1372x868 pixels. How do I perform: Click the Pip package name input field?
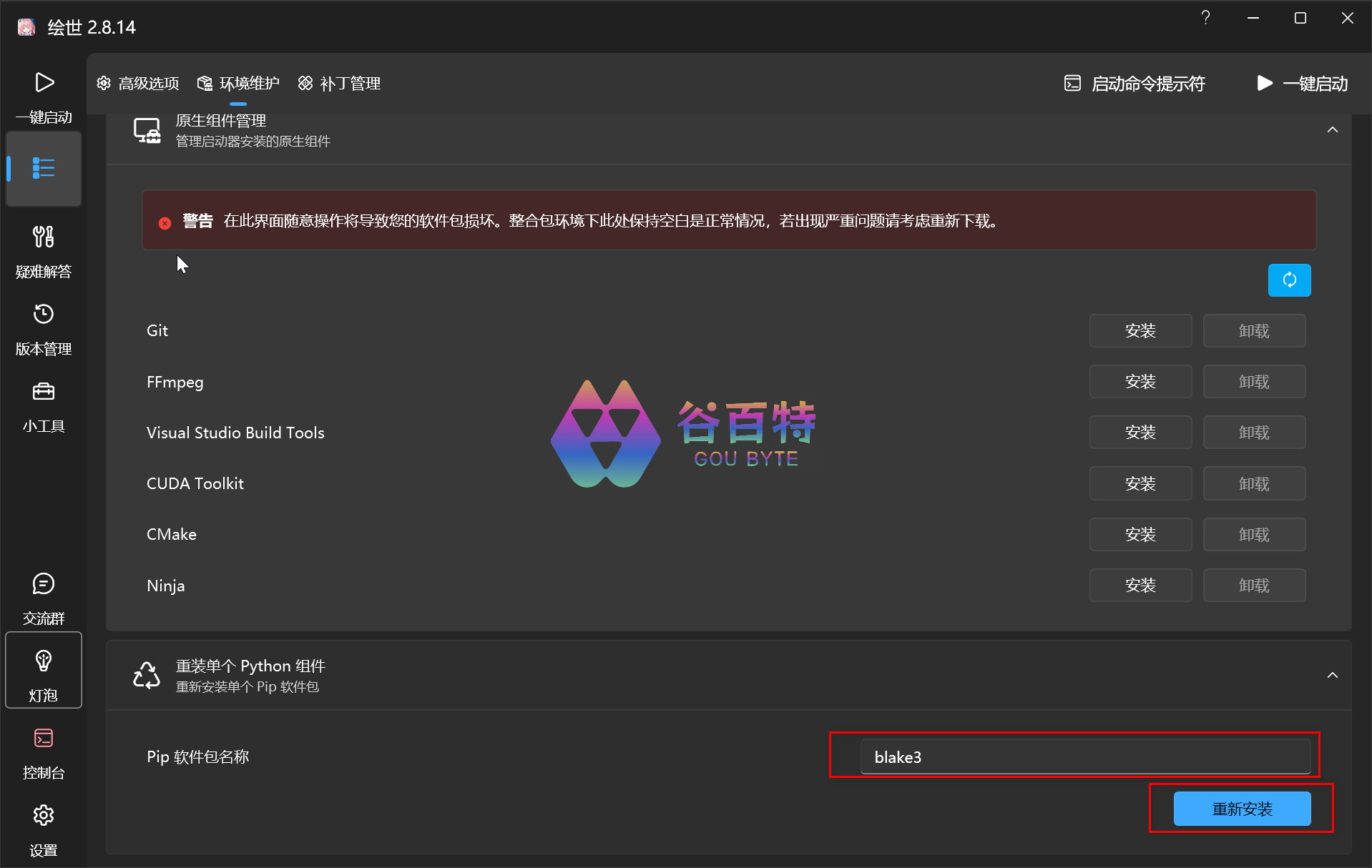[x=1084, y=757]
